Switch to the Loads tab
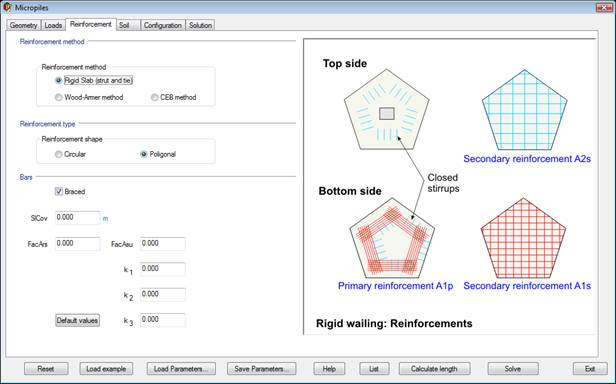616x384 pixels. [x=53, y=25]
